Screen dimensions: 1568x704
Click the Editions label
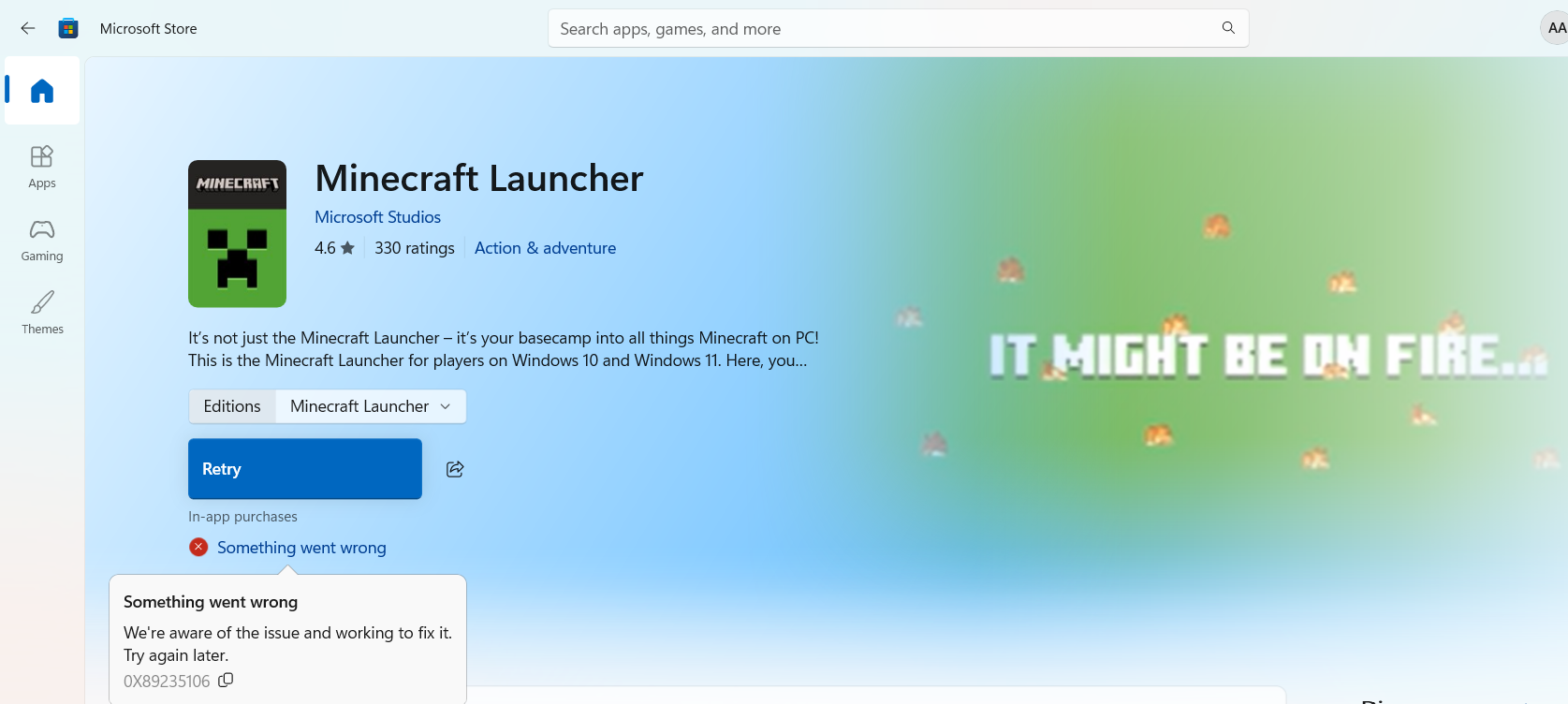pyautogui.click(x=232, y=406)
